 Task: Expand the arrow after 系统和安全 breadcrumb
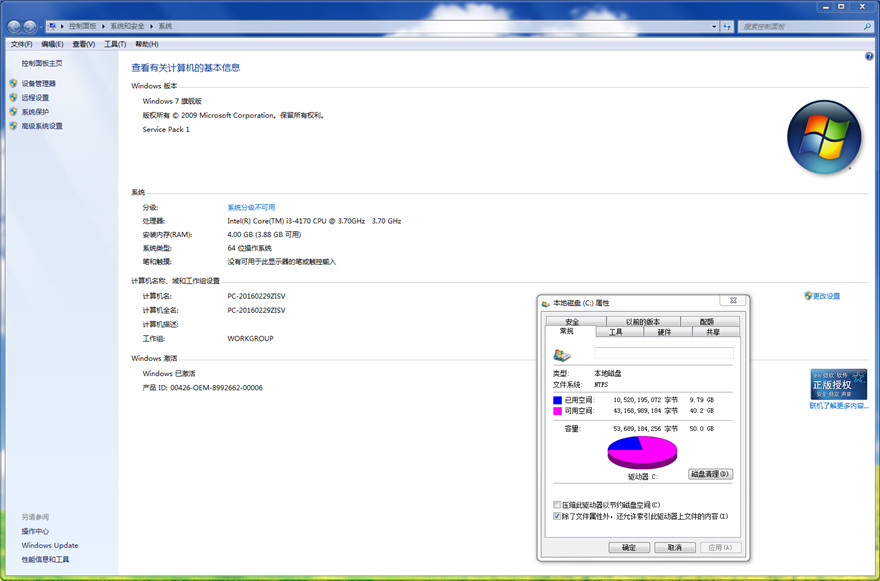click(x=152, y=26)
